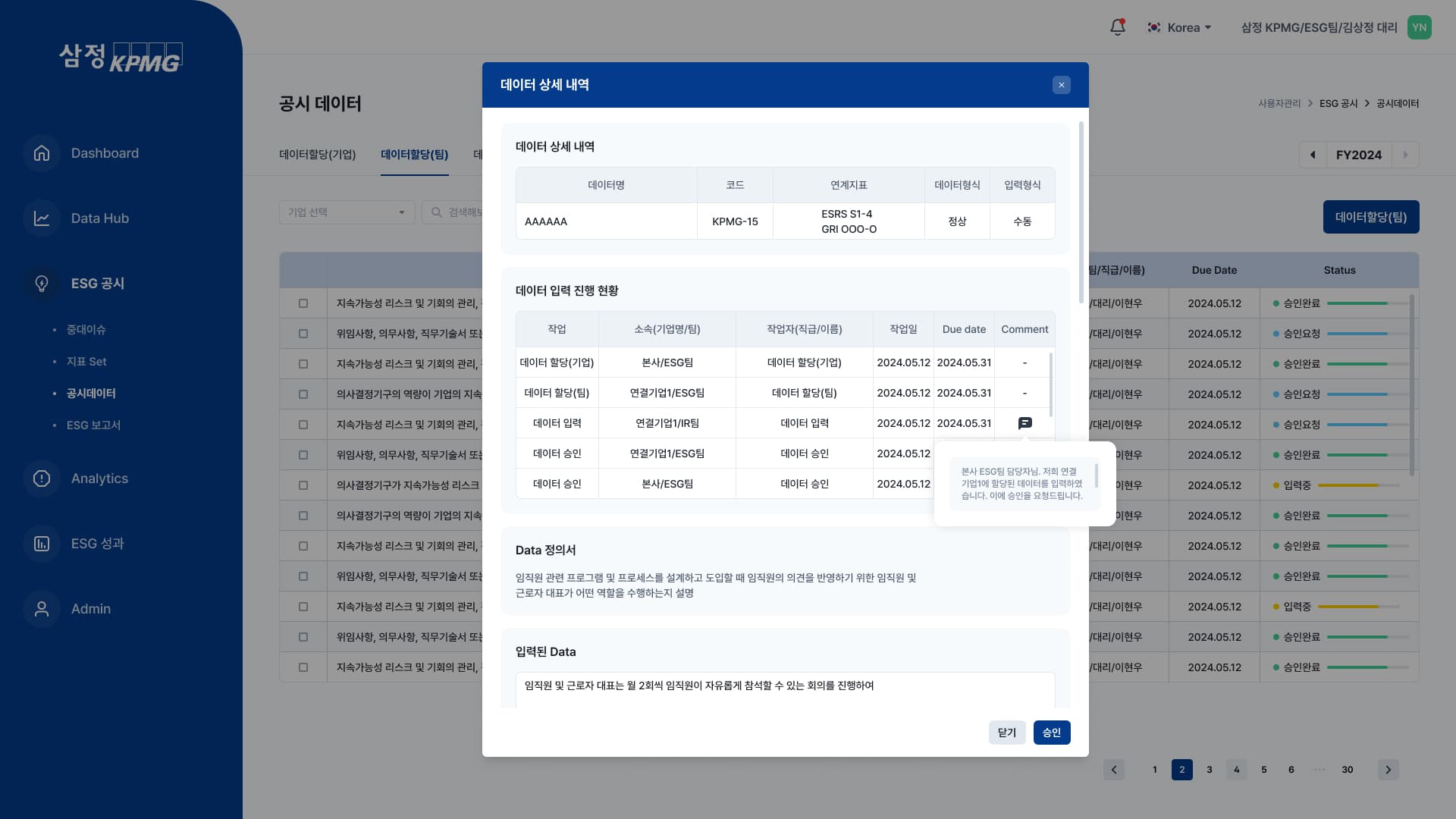Image resolution: width=1456 pixels, height=819 pixels.
Task: Tick the checkbox in last table row
Action: [x=303, y=667]
